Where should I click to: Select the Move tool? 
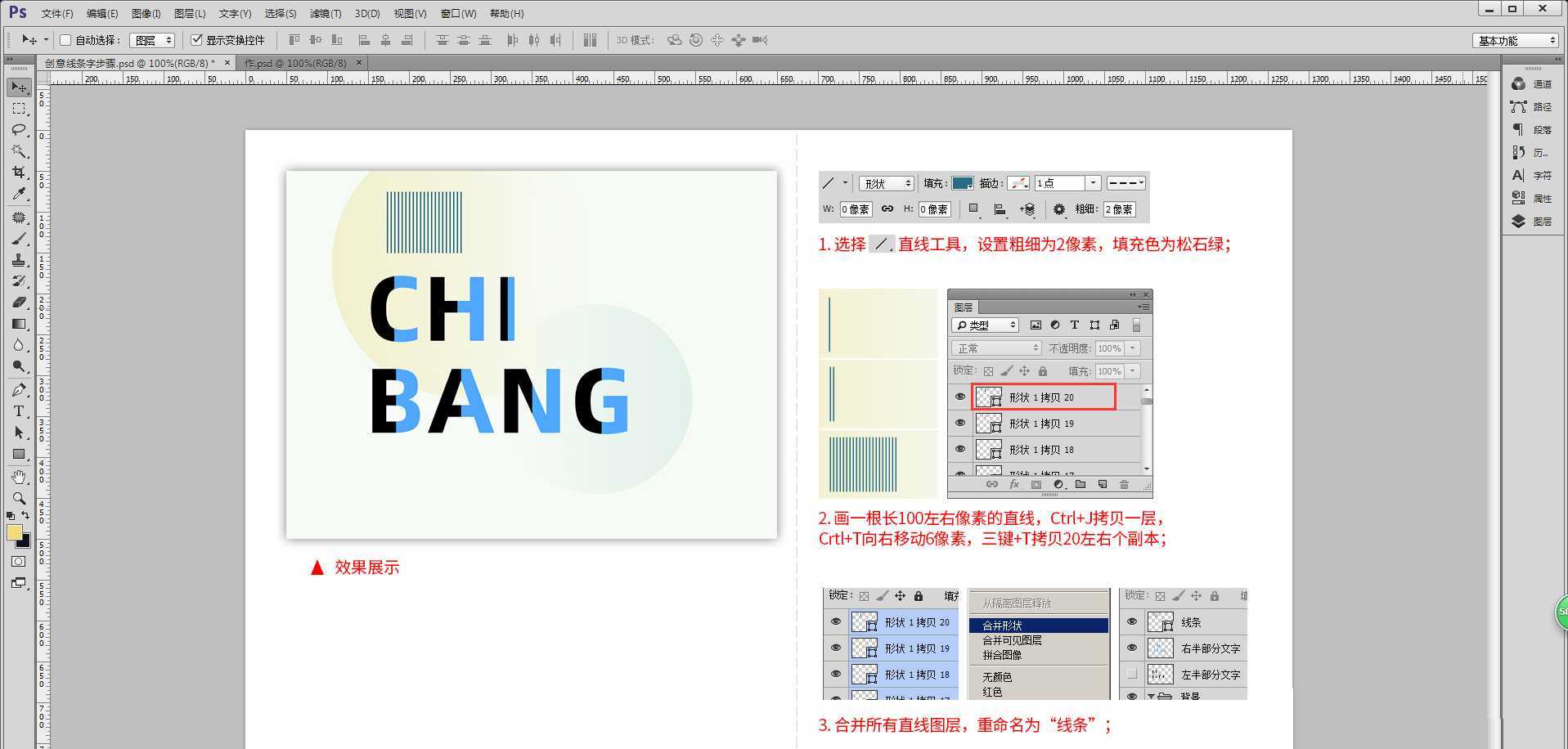tap(19, 87)
